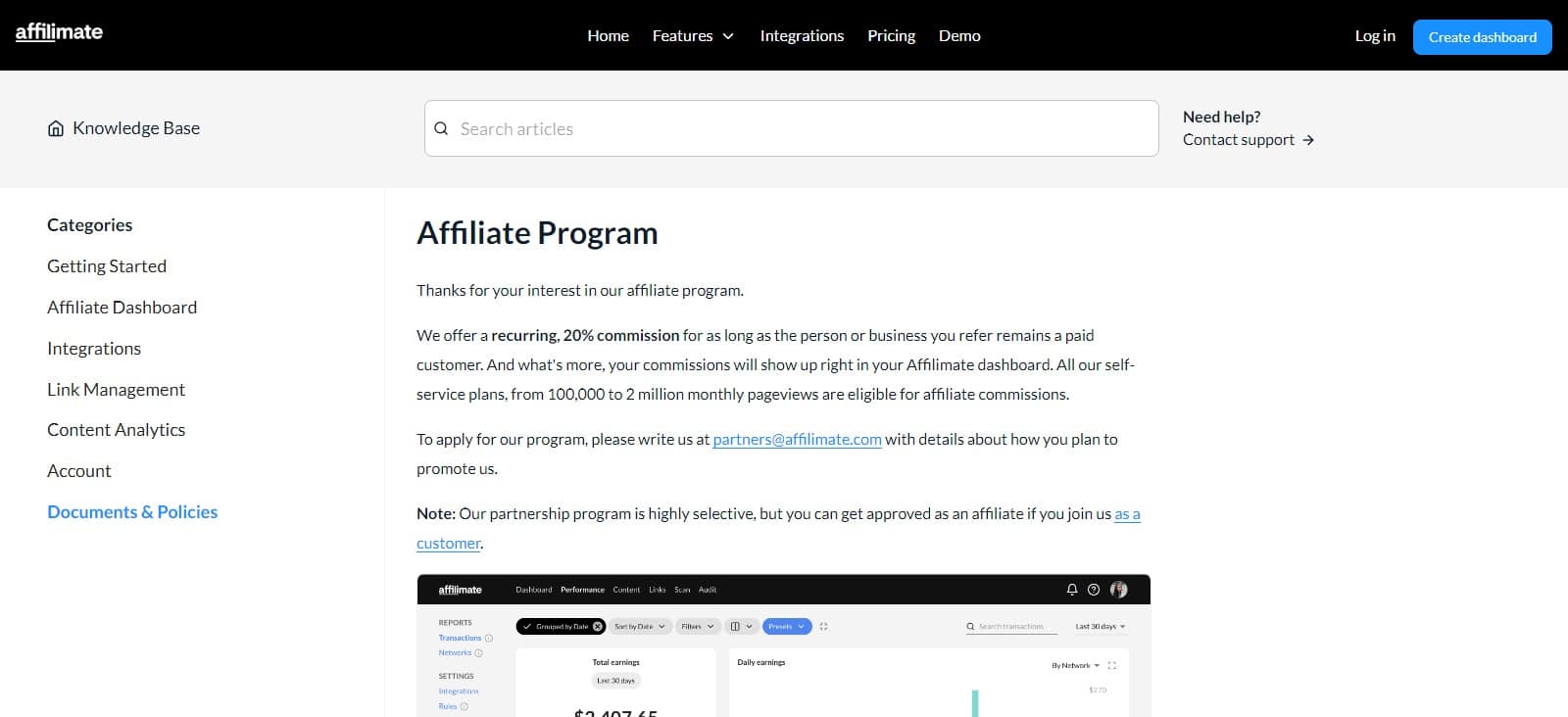Viewport: 1568px width, 717px height.
Task: Click the Create dashboard button
Action: [x=1482, y=37]
